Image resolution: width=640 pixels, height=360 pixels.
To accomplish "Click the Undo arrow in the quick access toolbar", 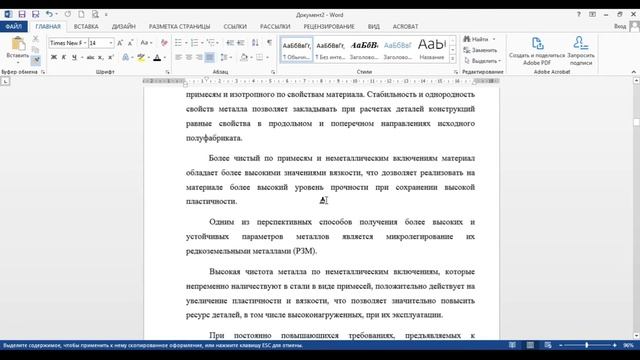I will point(49,14).
